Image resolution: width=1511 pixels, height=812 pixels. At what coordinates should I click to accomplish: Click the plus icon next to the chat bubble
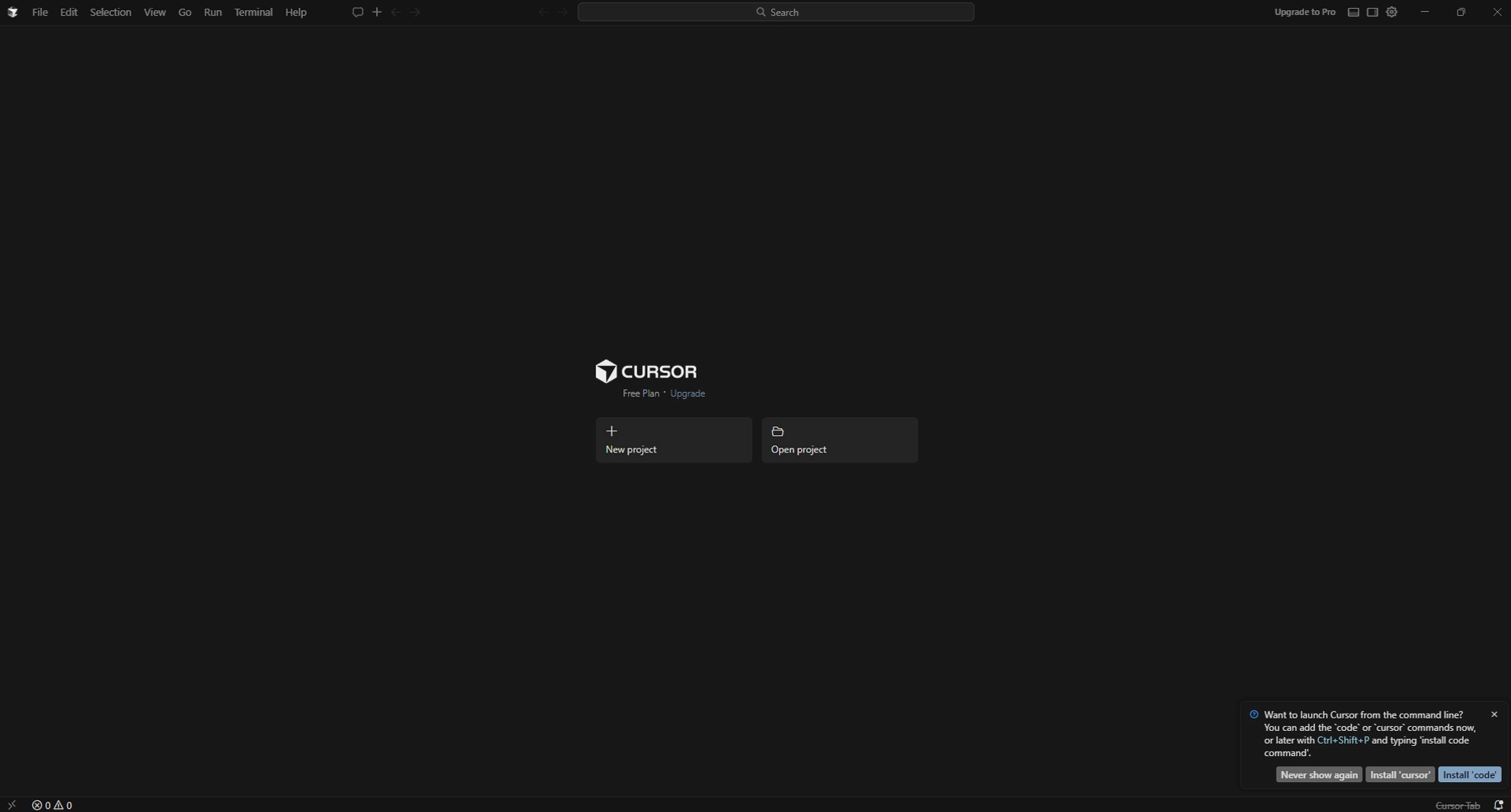pyautogui.click(x=377, y=12)
